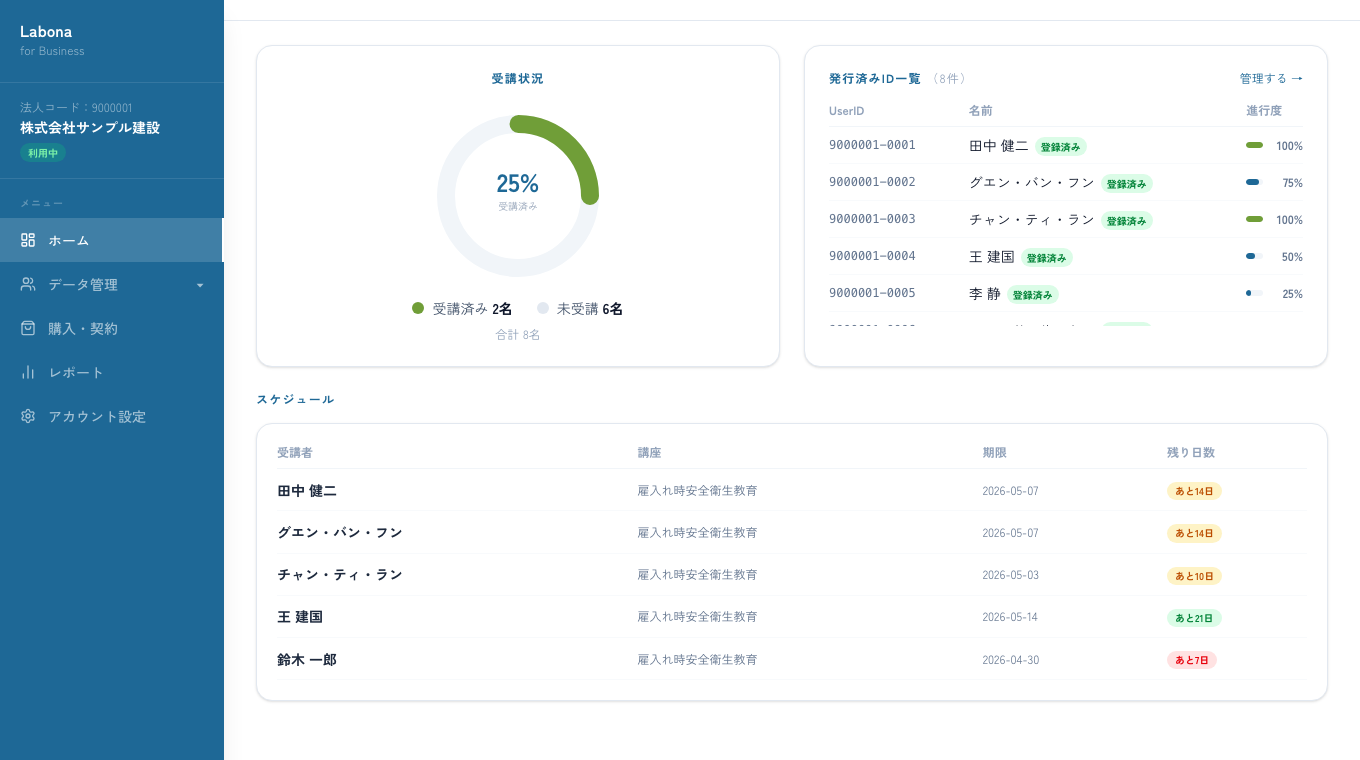
Task: Click the データ管理 people icon
Action: click(28, 284)
